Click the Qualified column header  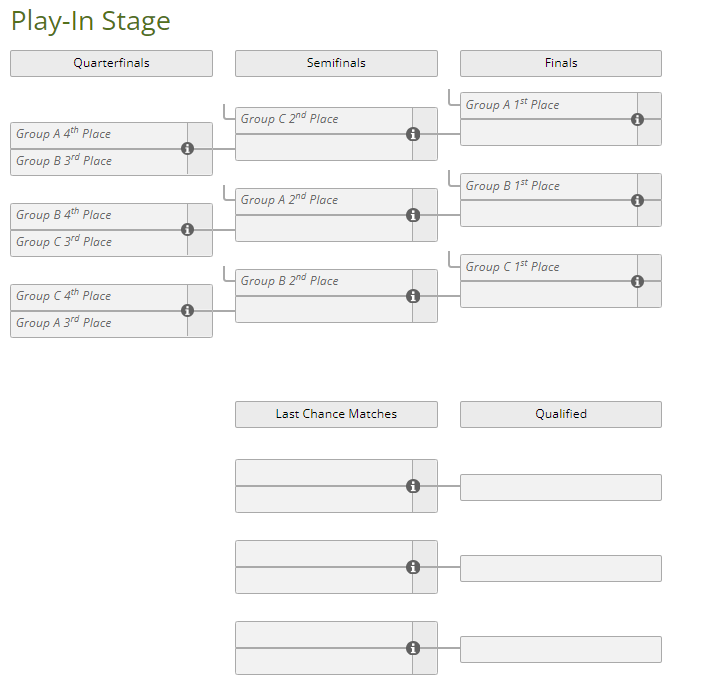[x=561, y=414]
